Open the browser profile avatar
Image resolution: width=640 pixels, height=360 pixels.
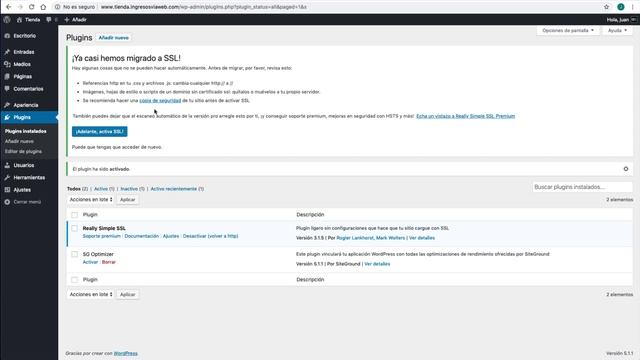click(x=621, y=7)
